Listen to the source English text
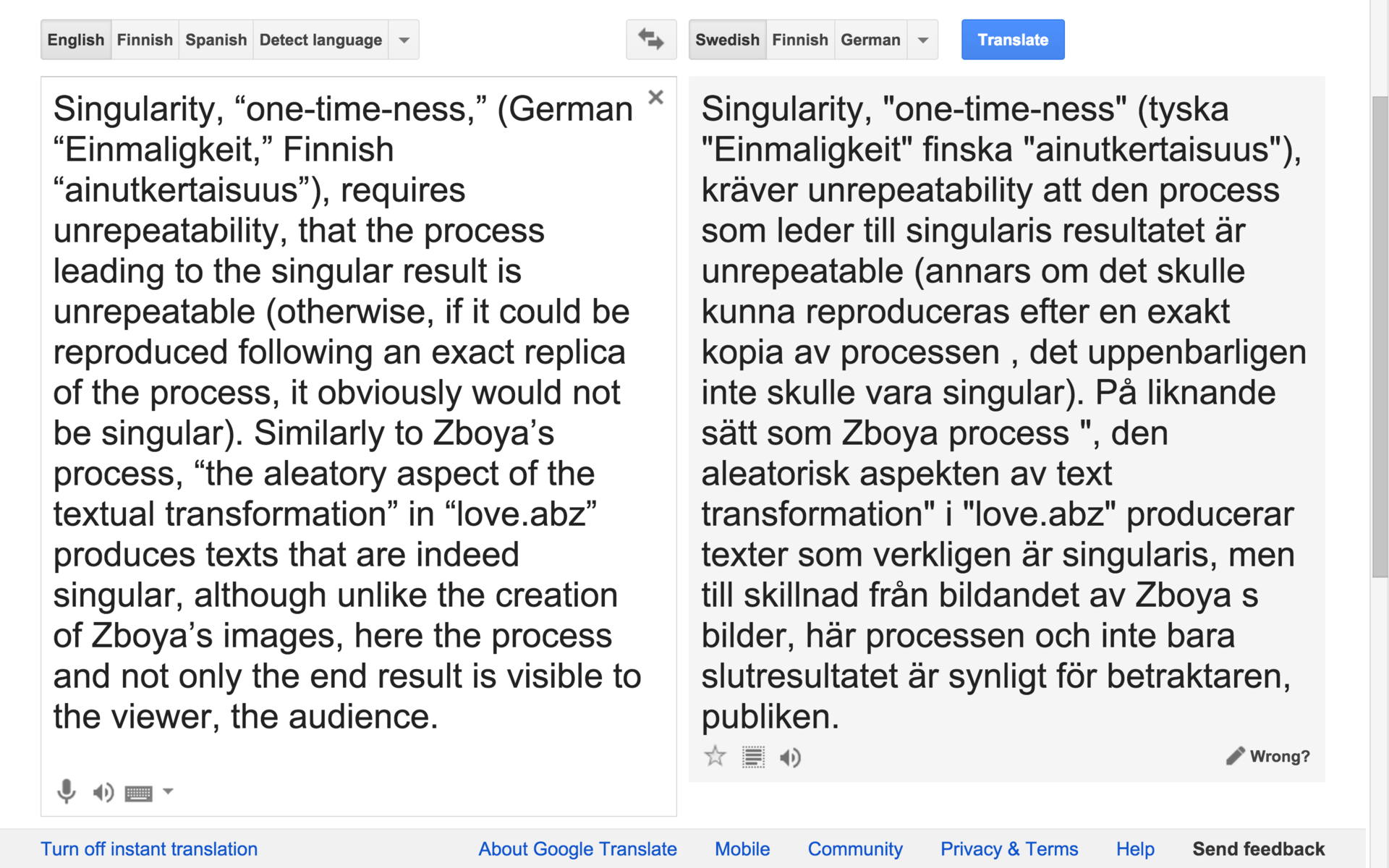Image resolution: width=1389 pixels, height=868 pixels. tap(103, 793)
